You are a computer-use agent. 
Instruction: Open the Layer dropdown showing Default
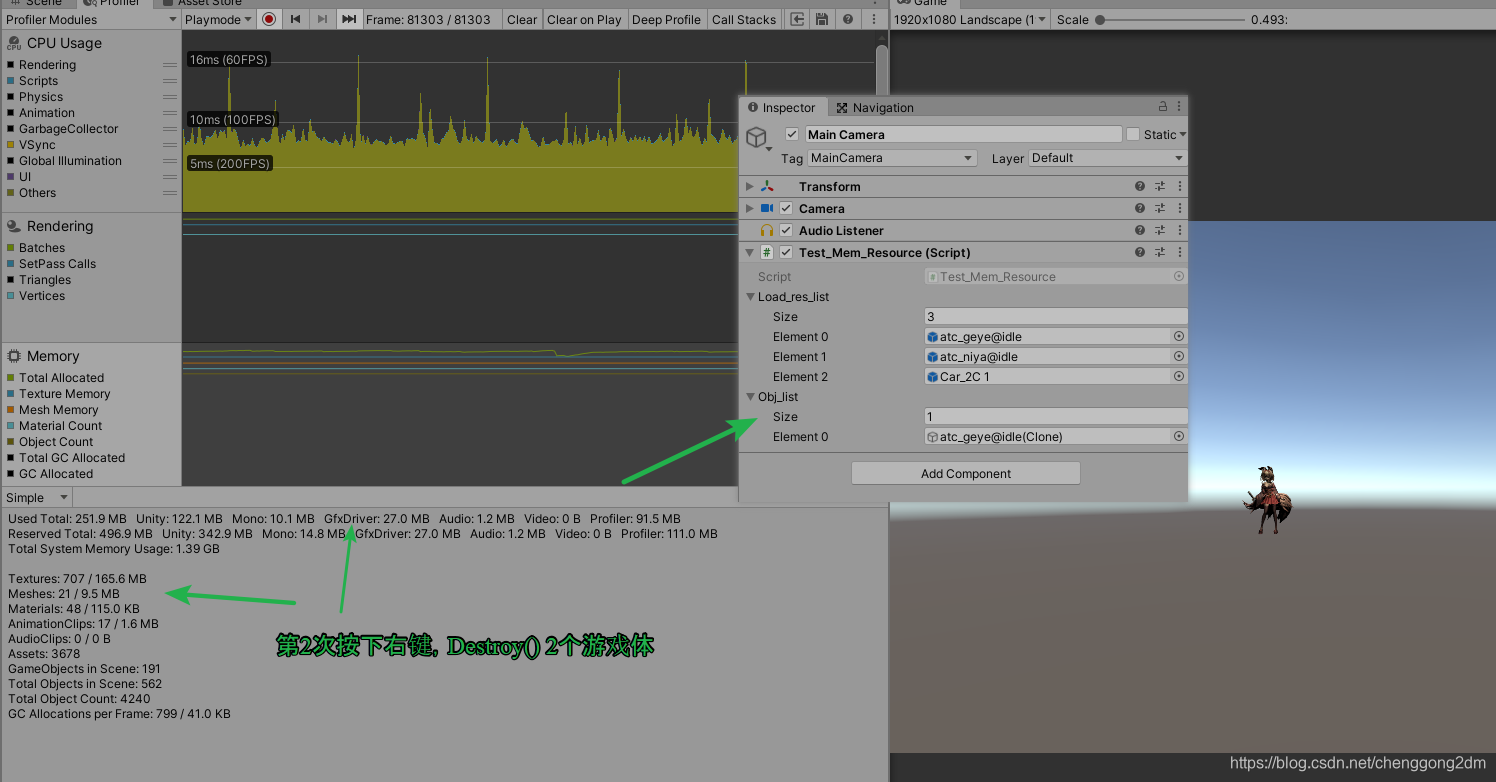point(1107,158)
